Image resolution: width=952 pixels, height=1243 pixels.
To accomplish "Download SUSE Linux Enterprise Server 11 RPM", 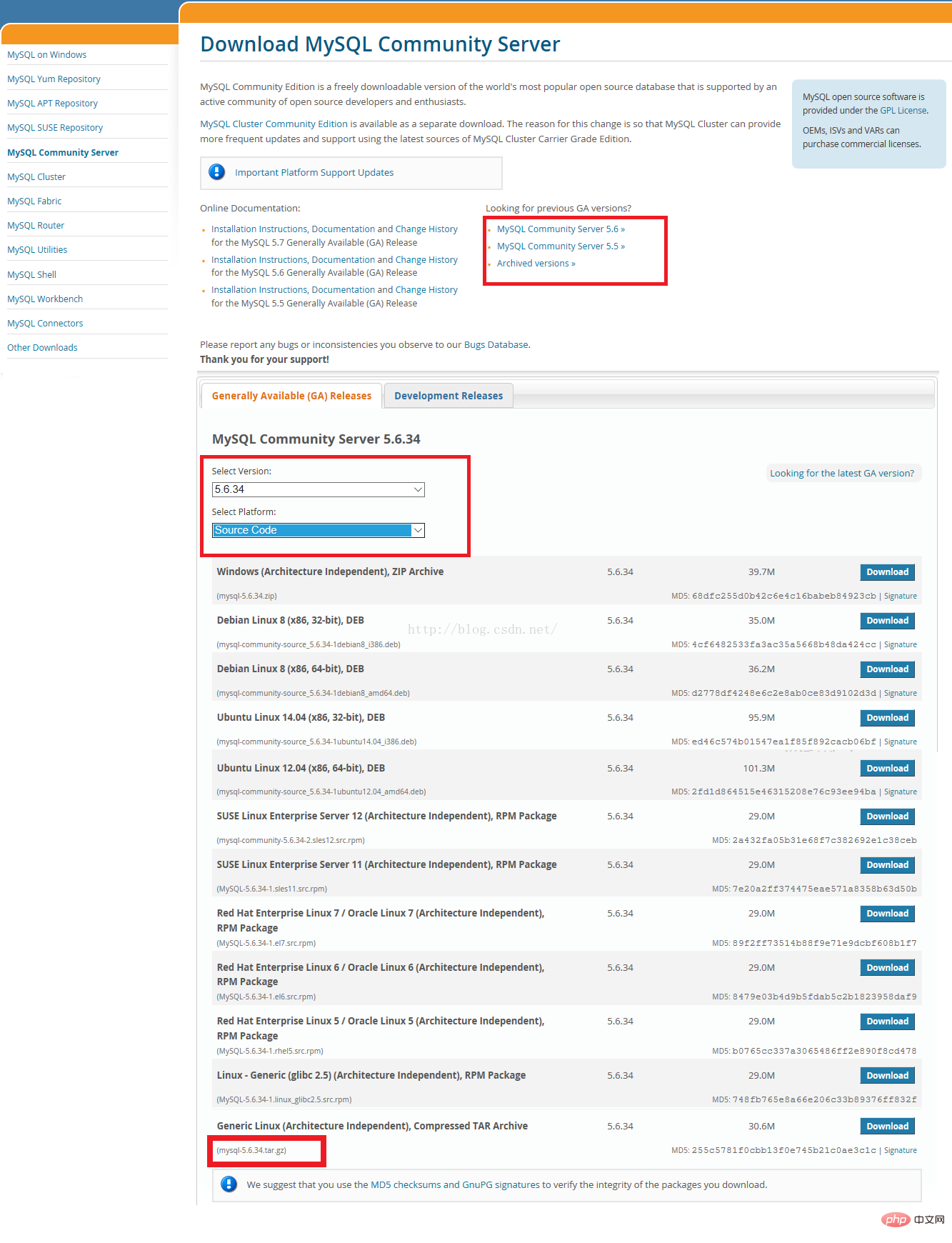I will 887,865.
